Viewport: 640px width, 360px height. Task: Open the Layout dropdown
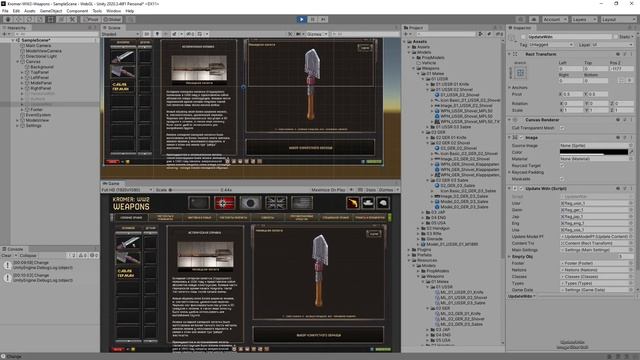tap(618, 19)
